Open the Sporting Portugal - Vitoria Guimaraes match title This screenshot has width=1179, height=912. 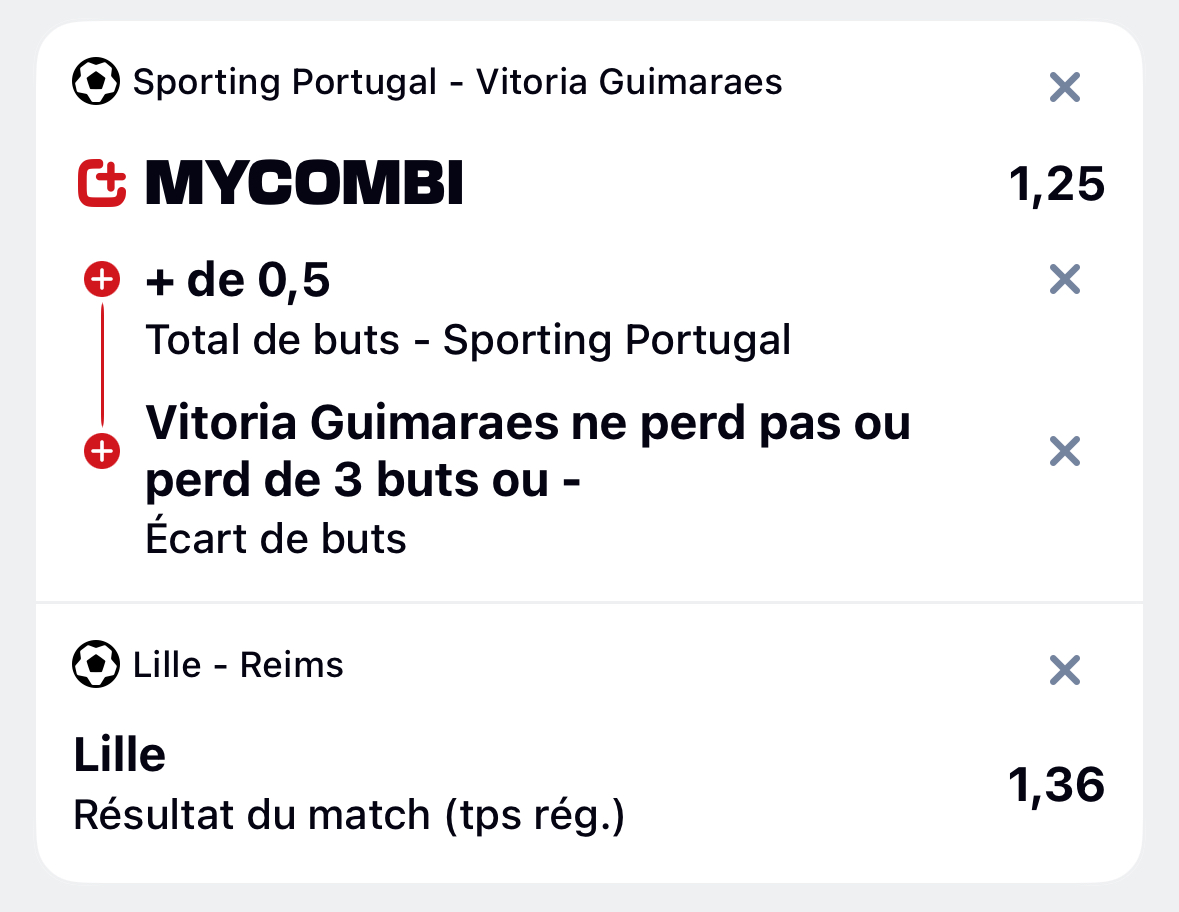pyautogui.click(x=457, y=81)
